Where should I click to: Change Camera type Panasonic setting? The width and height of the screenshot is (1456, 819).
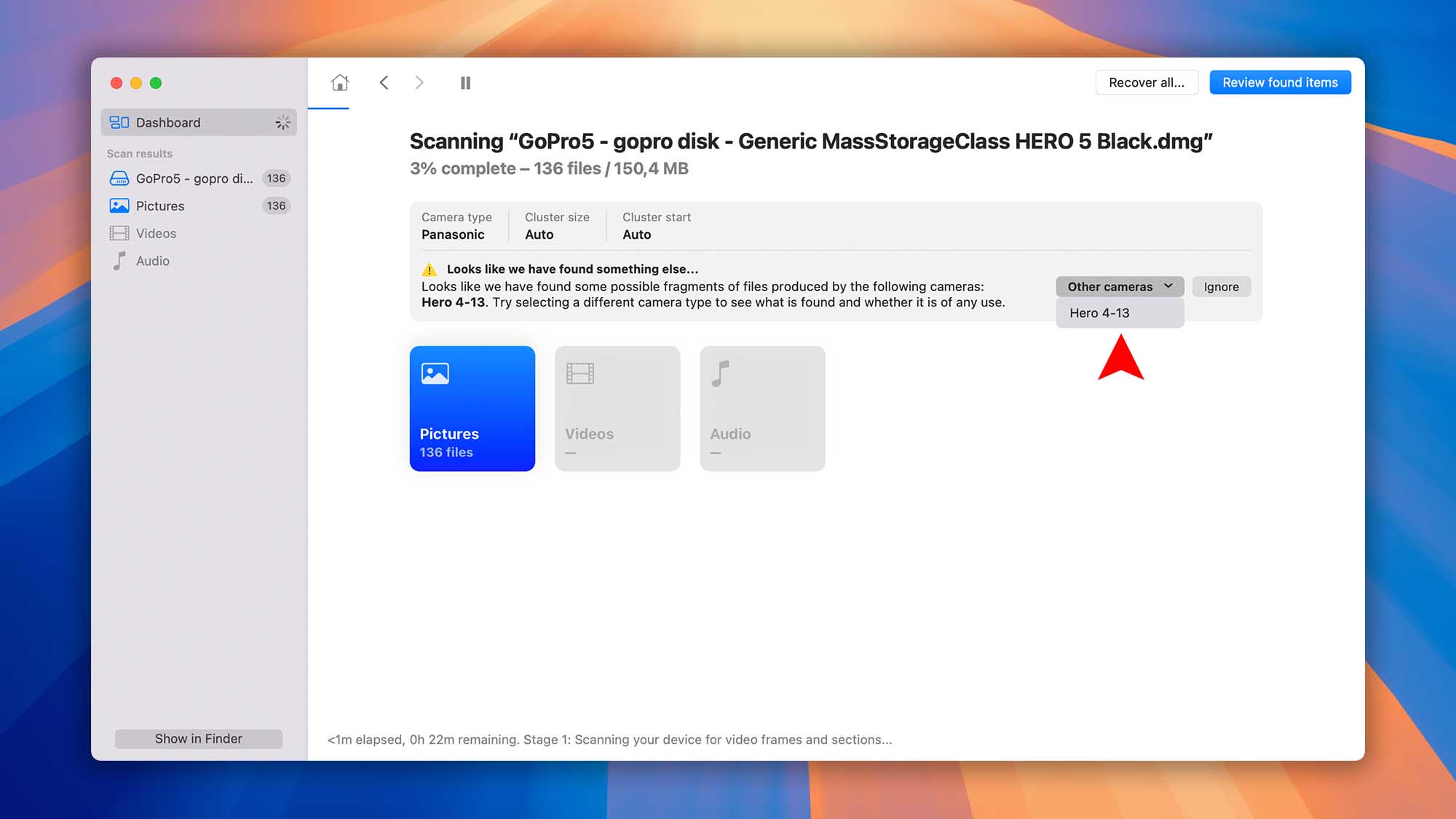(x=456, y=226)
